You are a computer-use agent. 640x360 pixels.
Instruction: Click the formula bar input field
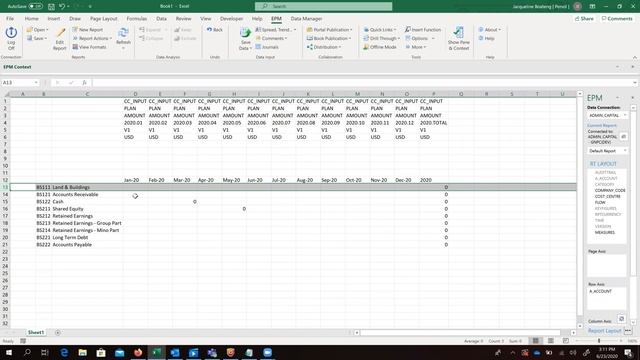click(x=362, y=82)
